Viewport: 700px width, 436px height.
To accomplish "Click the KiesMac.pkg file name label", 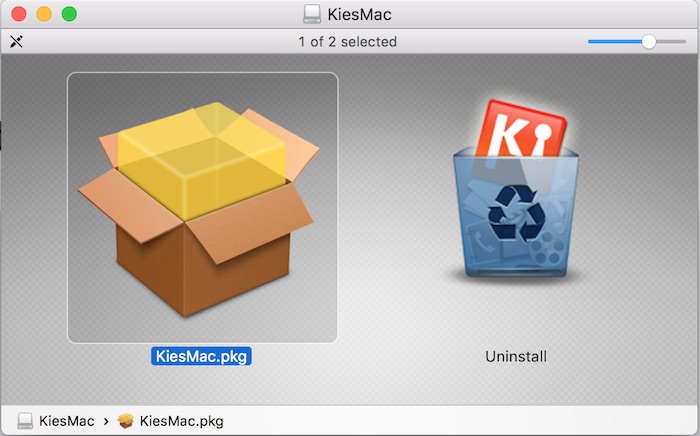I will [201, 356].
